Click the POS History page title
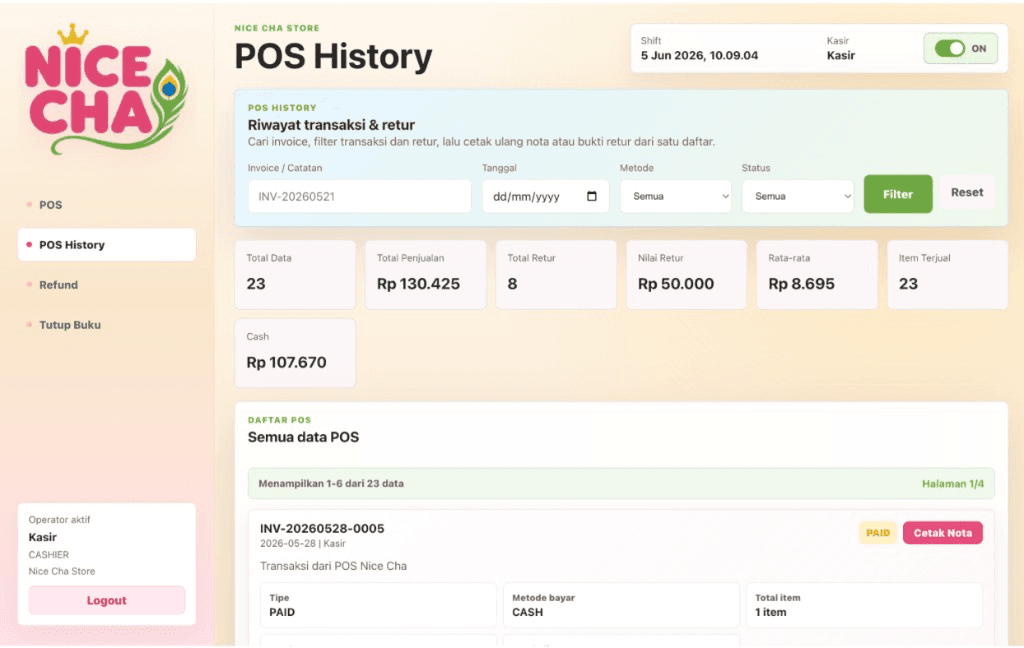 333,56
